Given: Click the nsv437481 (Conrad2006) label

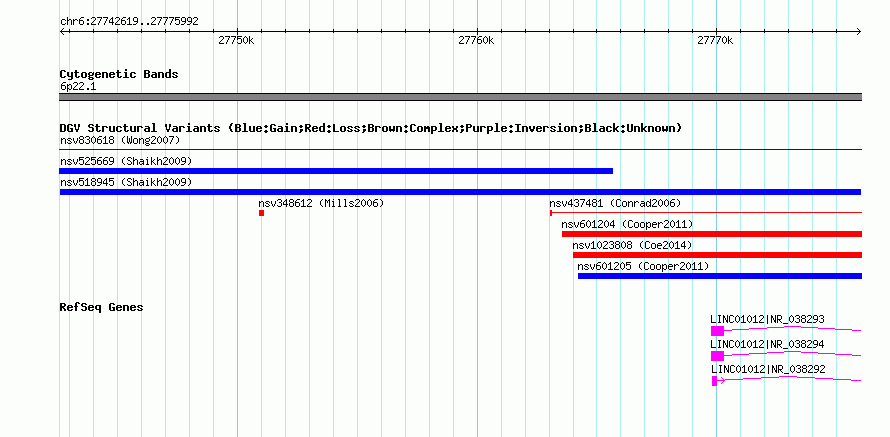Looking at the screenshot, I should [x=615, y=203].
